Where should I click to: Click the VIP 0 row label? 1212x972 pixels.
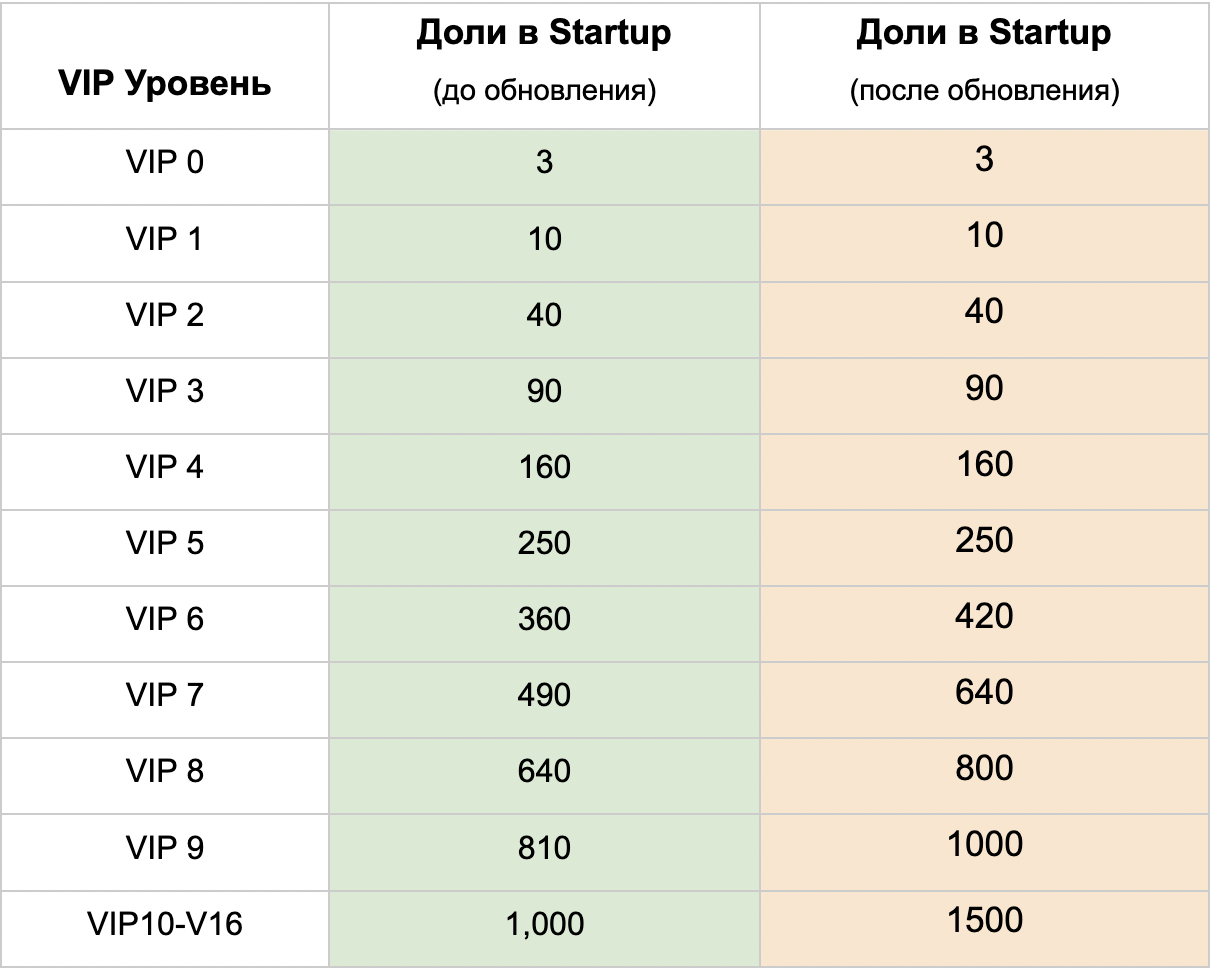pos(165,162)
